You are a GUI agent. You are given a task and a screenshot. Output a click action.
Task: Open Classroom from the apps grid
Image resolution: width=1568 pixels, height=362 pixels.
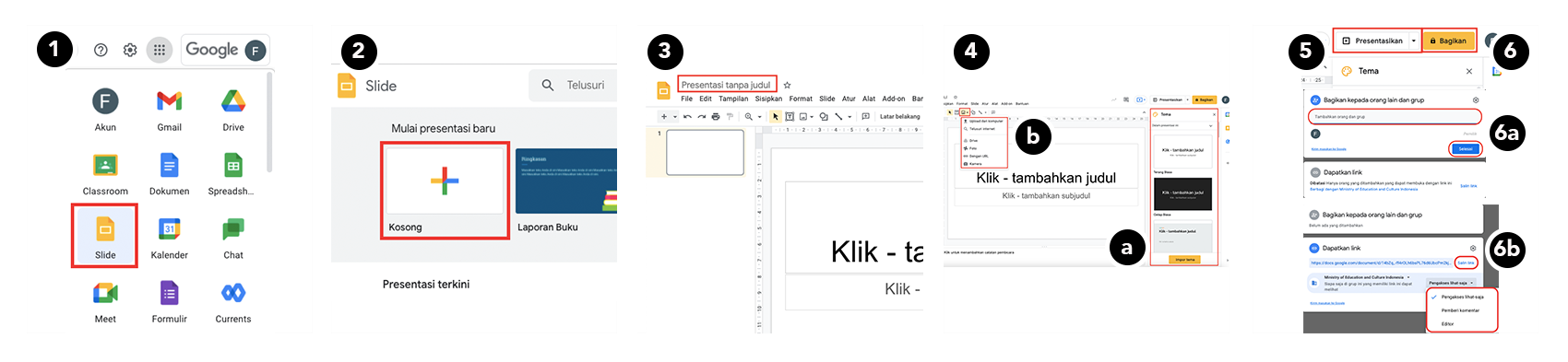105,174
